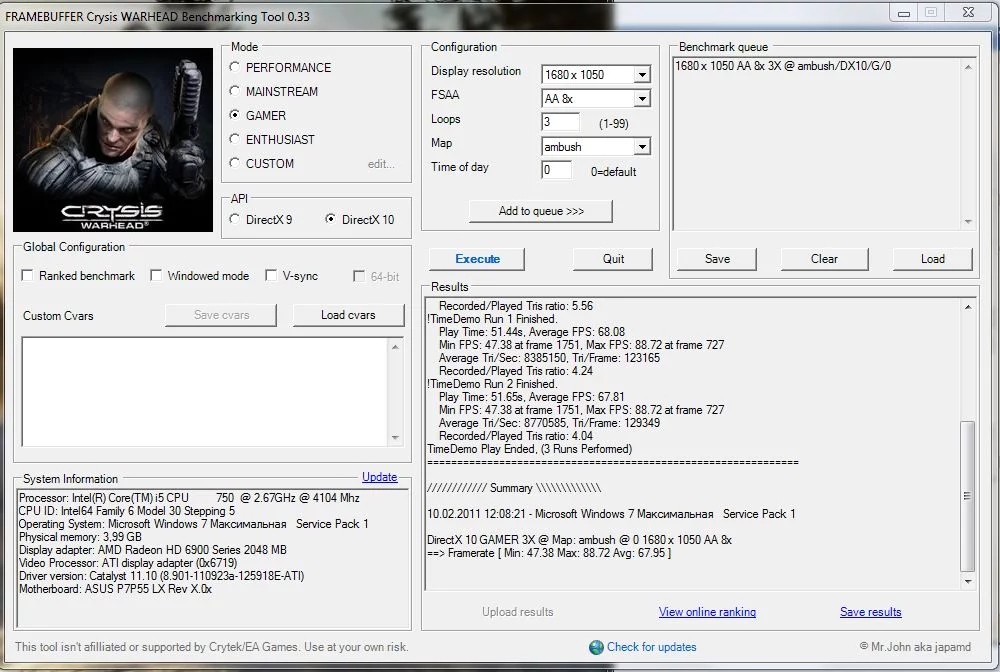Screen dimensions: 1000x672
Task: Clear the benchmark queue
Action: [x=824, y=259]
